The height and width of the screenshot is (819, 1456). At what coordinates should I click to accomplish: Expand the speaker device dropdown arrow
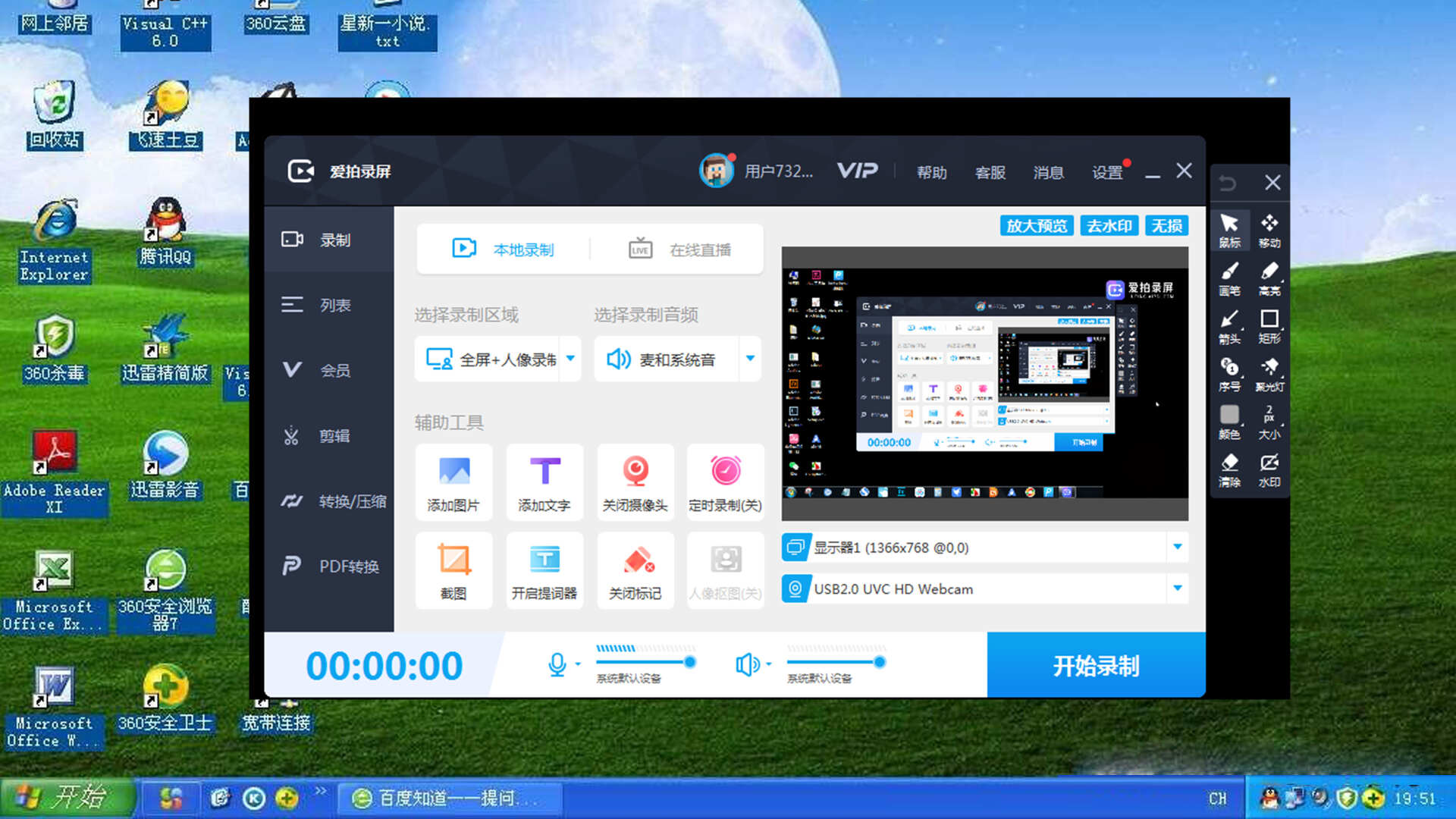(x=768, y=665)
